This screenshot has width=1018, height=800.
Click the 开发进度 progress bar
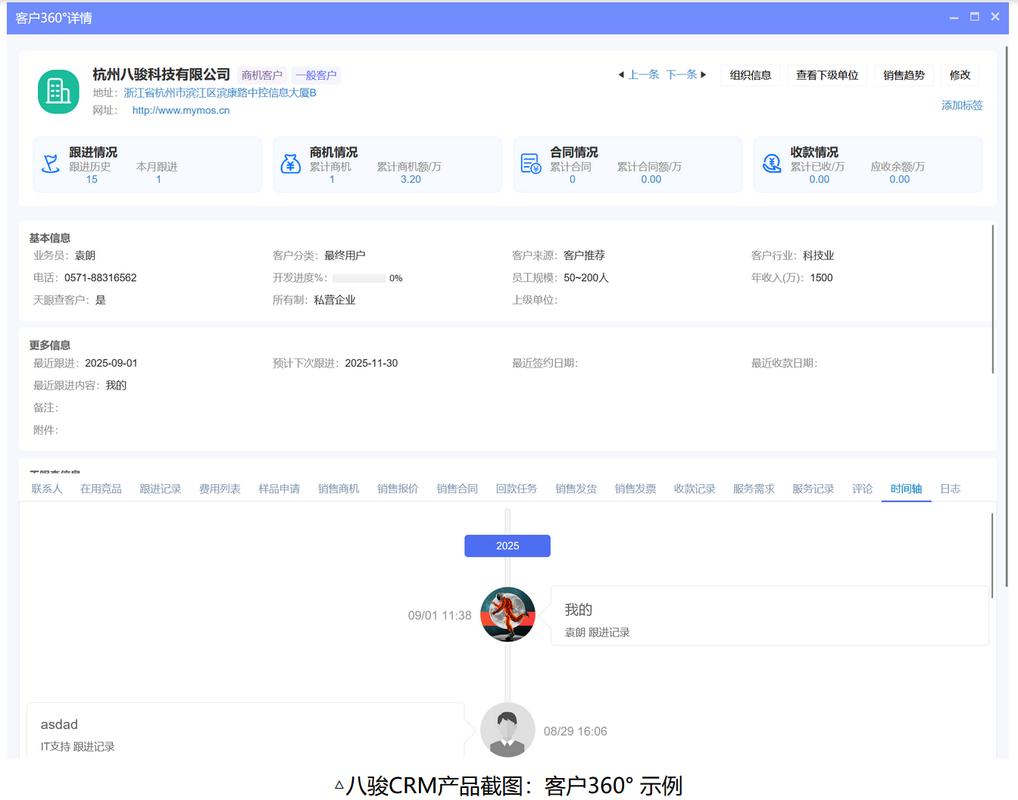click(x=359, y=278)
